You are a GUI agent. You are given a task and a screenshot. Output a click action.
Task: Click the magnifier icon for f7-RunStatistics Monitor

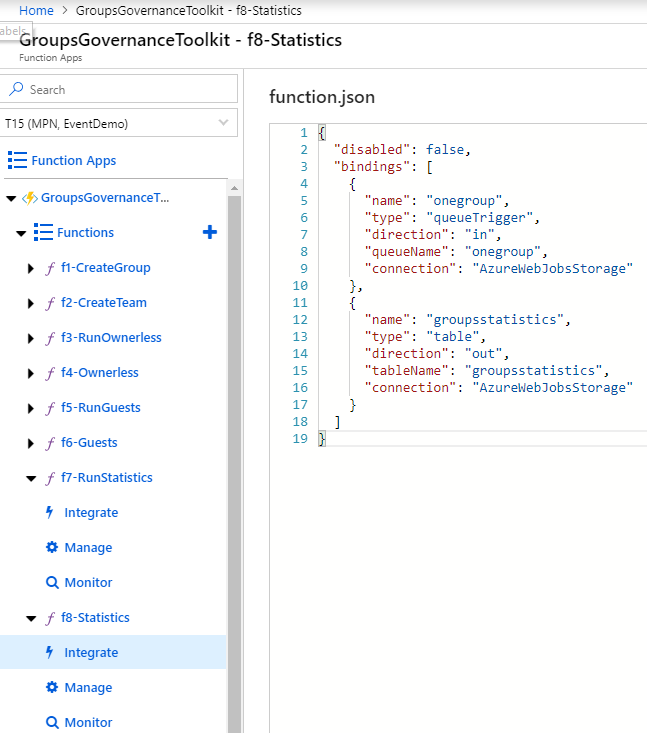coord(52,582)
